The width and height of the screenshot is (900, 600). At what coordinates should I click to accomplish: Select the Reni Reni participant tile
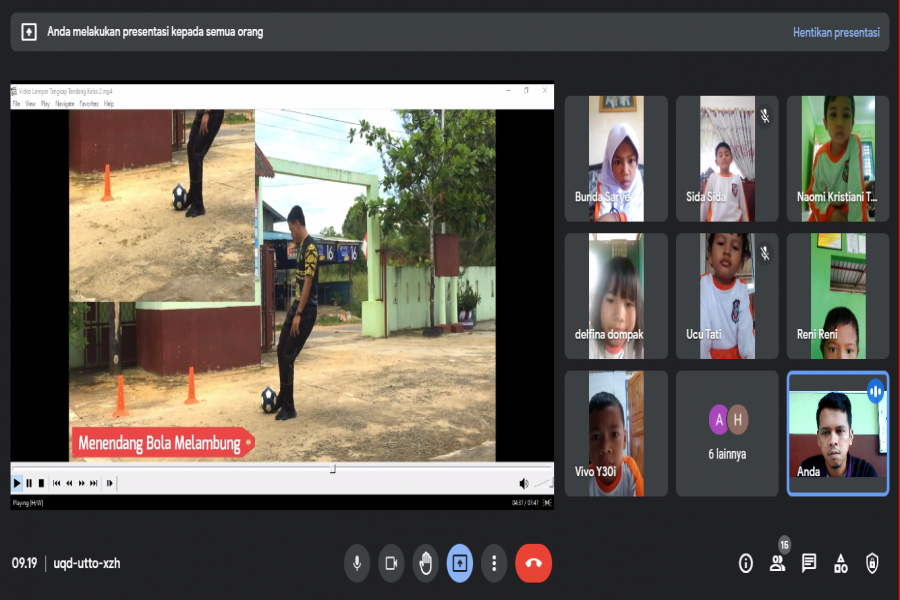click(x=838, y=296)
